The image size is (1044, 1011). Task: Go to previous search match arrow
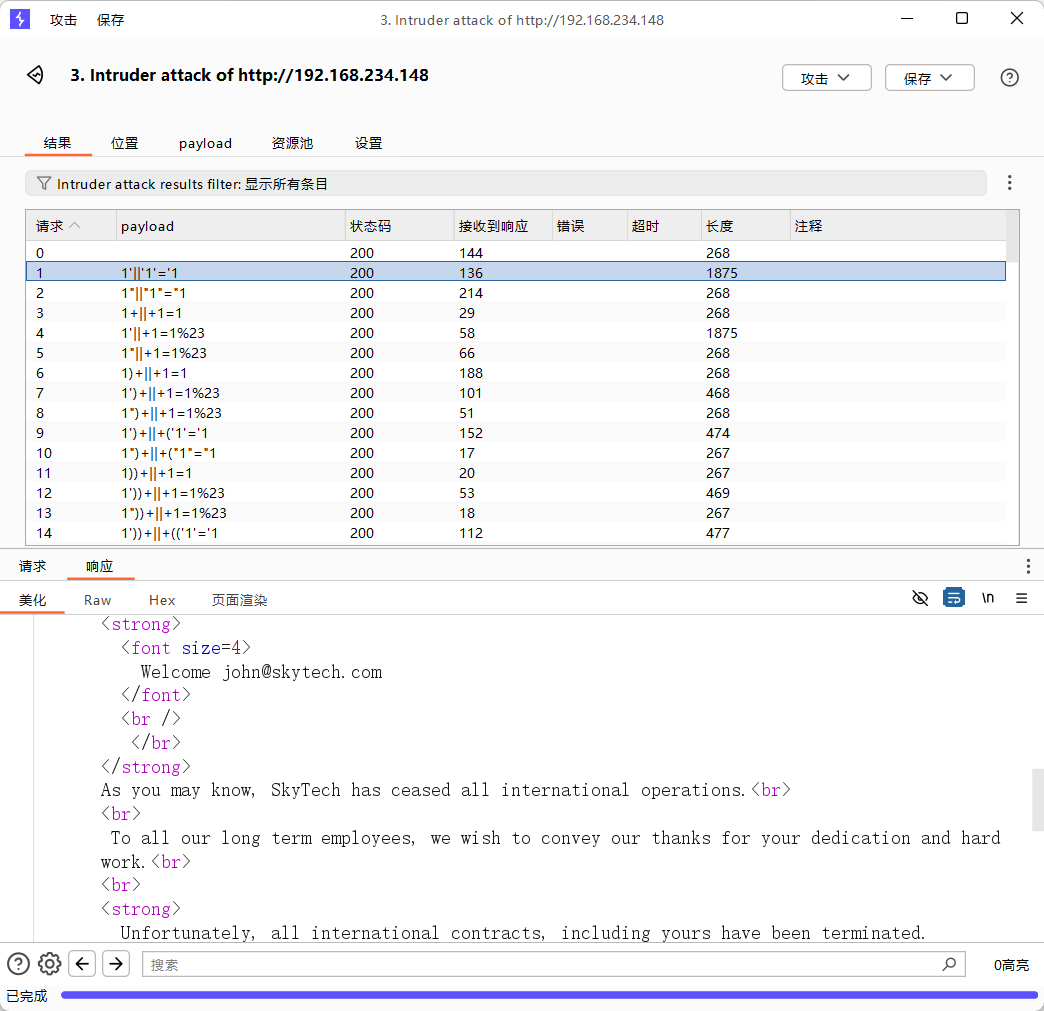point(83,964)
